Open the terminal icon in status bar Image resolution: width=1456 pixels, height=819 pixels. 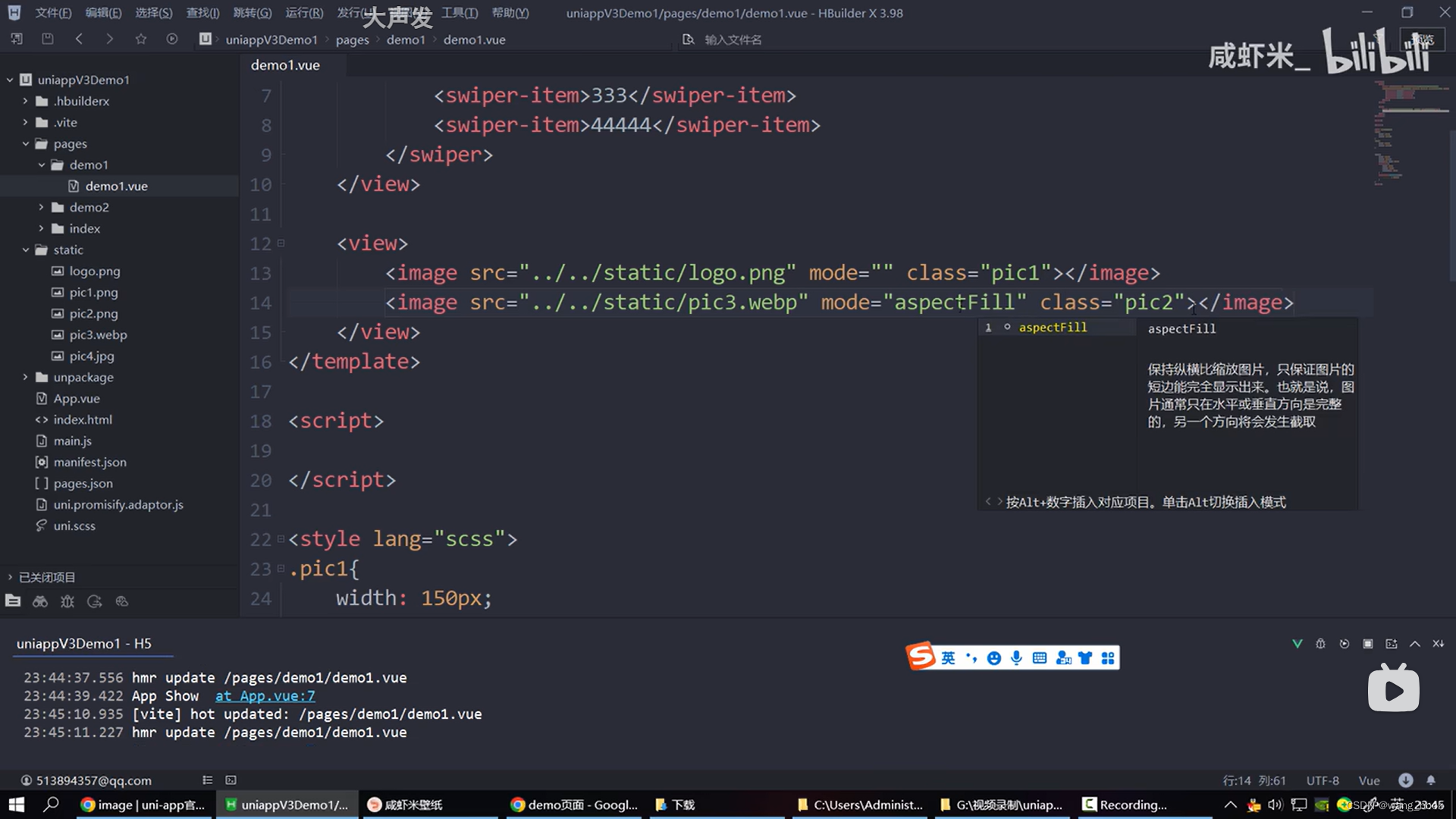point(231,780)
